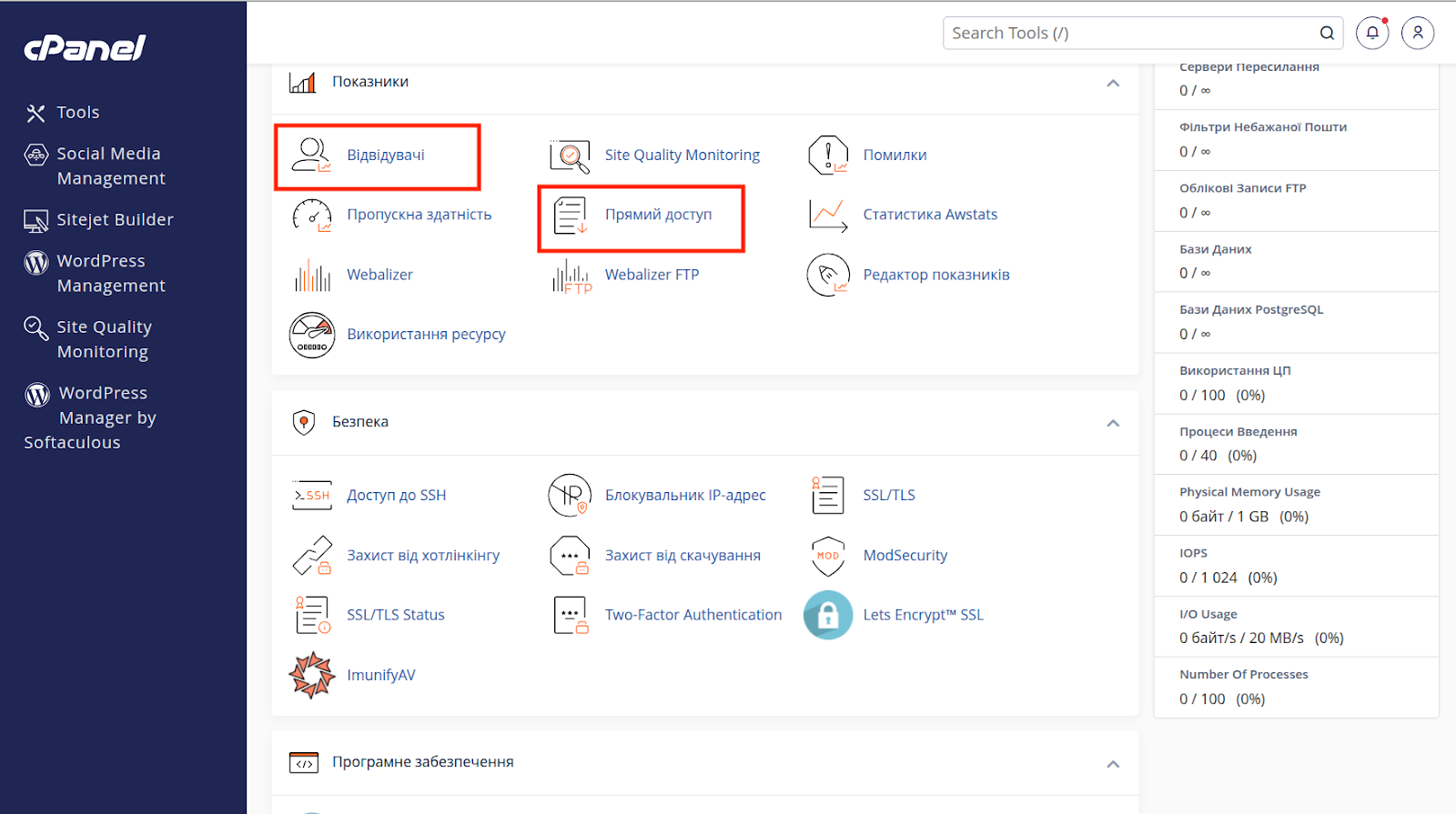Open notifications bell icon
1456x814 pixels.
(1372, 33)
